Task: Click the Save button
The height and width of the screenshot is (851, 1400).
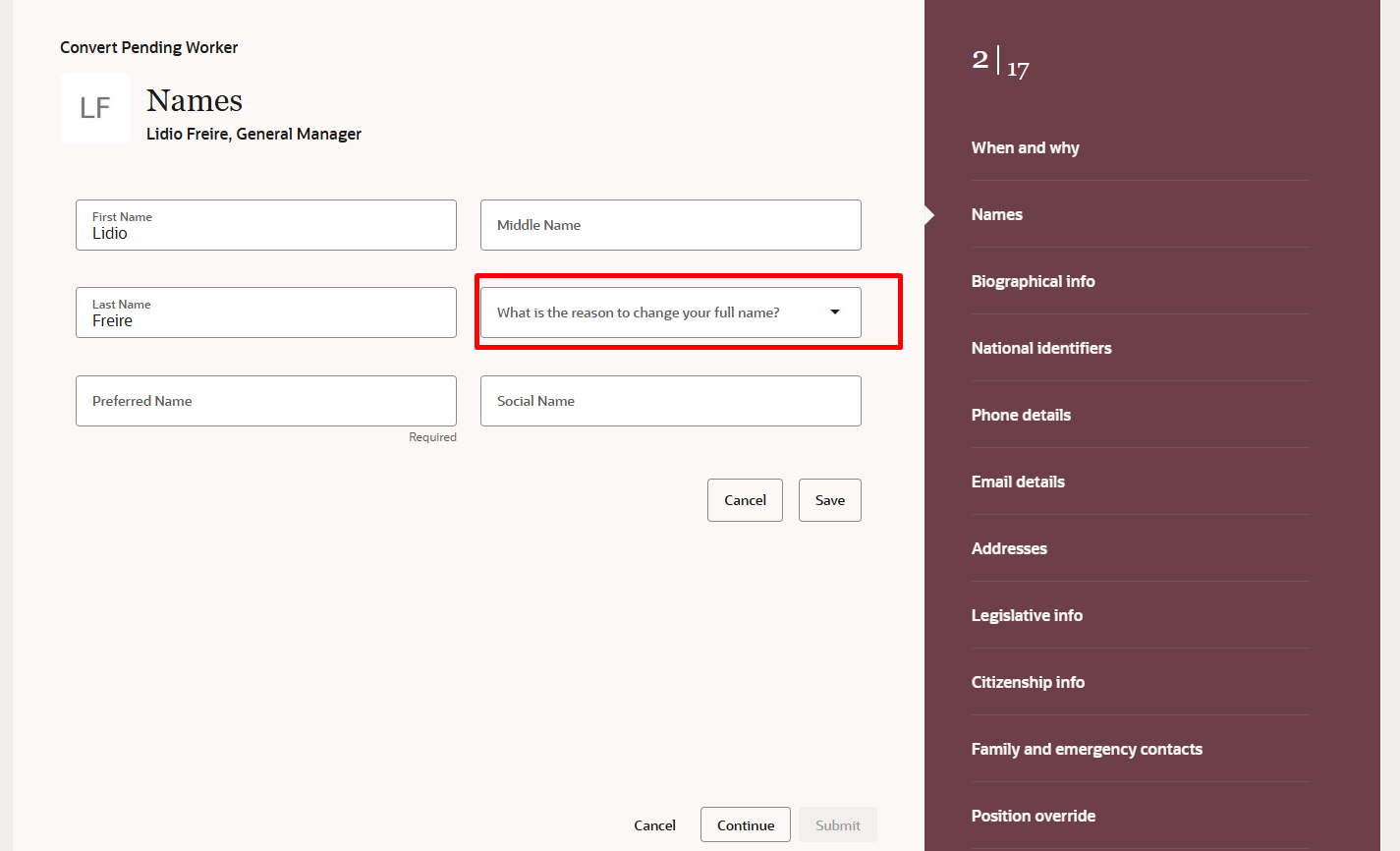Action: (830, 500)
